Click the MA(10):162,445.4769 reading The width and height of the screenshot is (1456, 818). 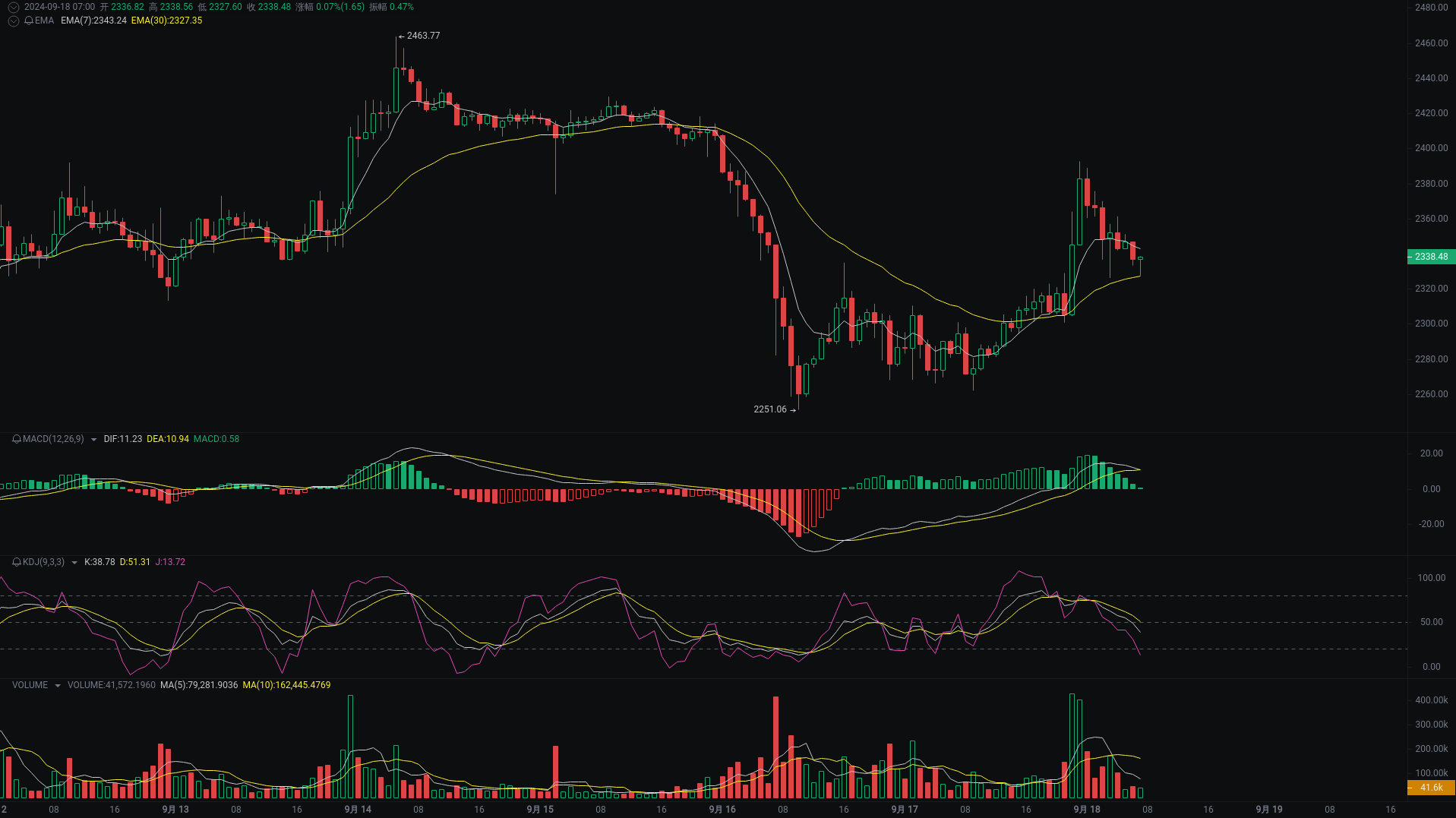(286, 685)
